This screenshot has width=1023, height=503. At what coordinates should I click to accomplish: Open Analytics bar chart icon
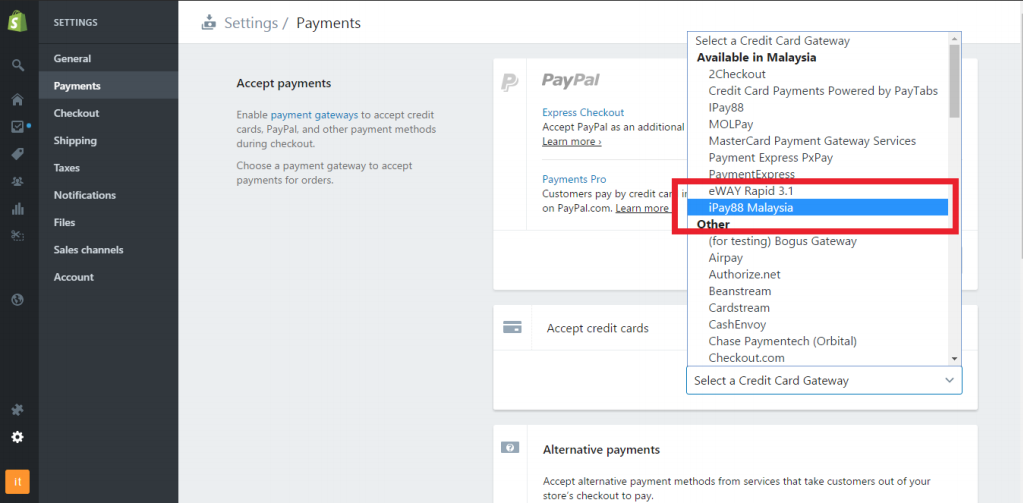click(x=18, y=209)
